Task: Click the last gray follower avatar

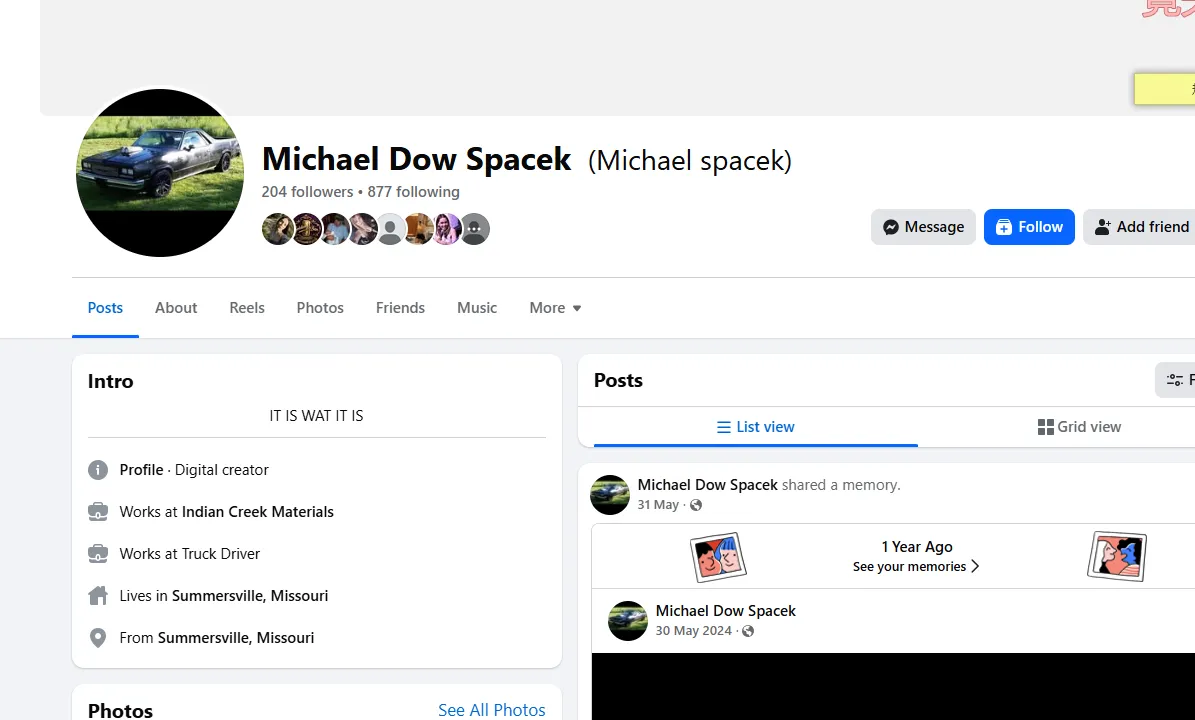Action: 474,229
